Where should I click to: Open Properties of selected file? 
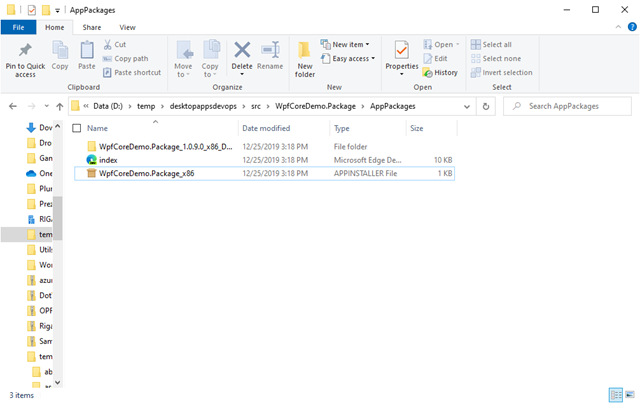402,55
